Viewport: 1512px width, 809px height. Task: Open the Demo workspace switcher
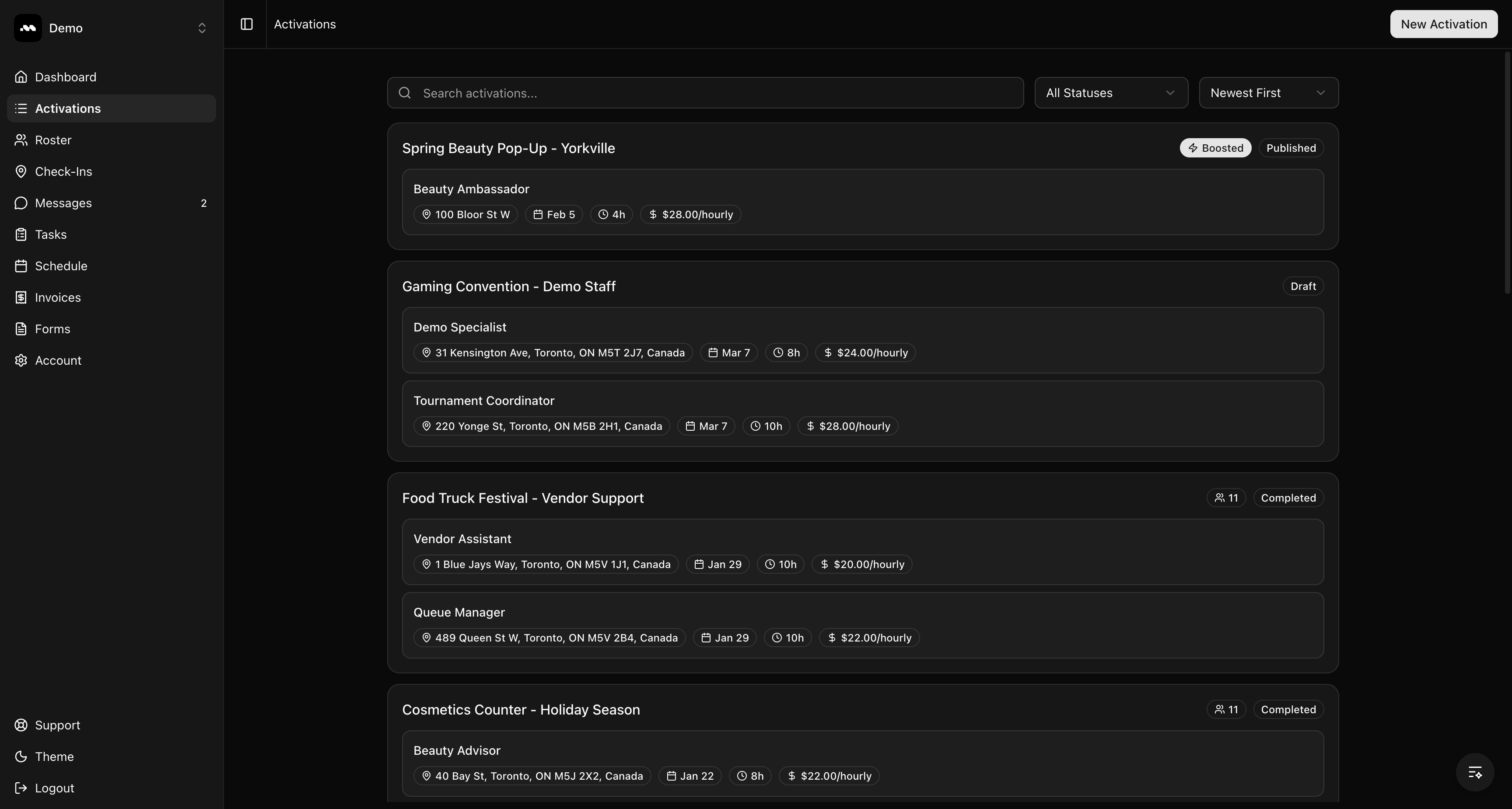[x=110, y=28]
